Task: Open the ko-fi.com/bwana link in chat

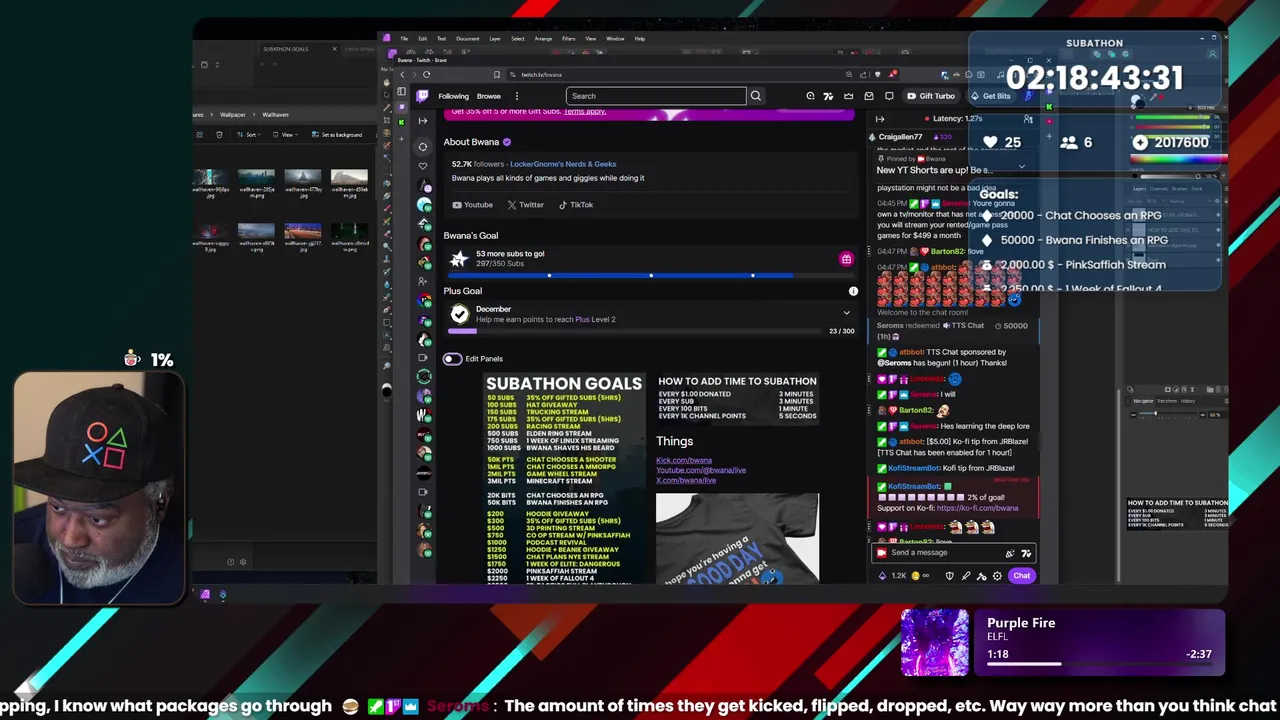Action: pos(977,508)
